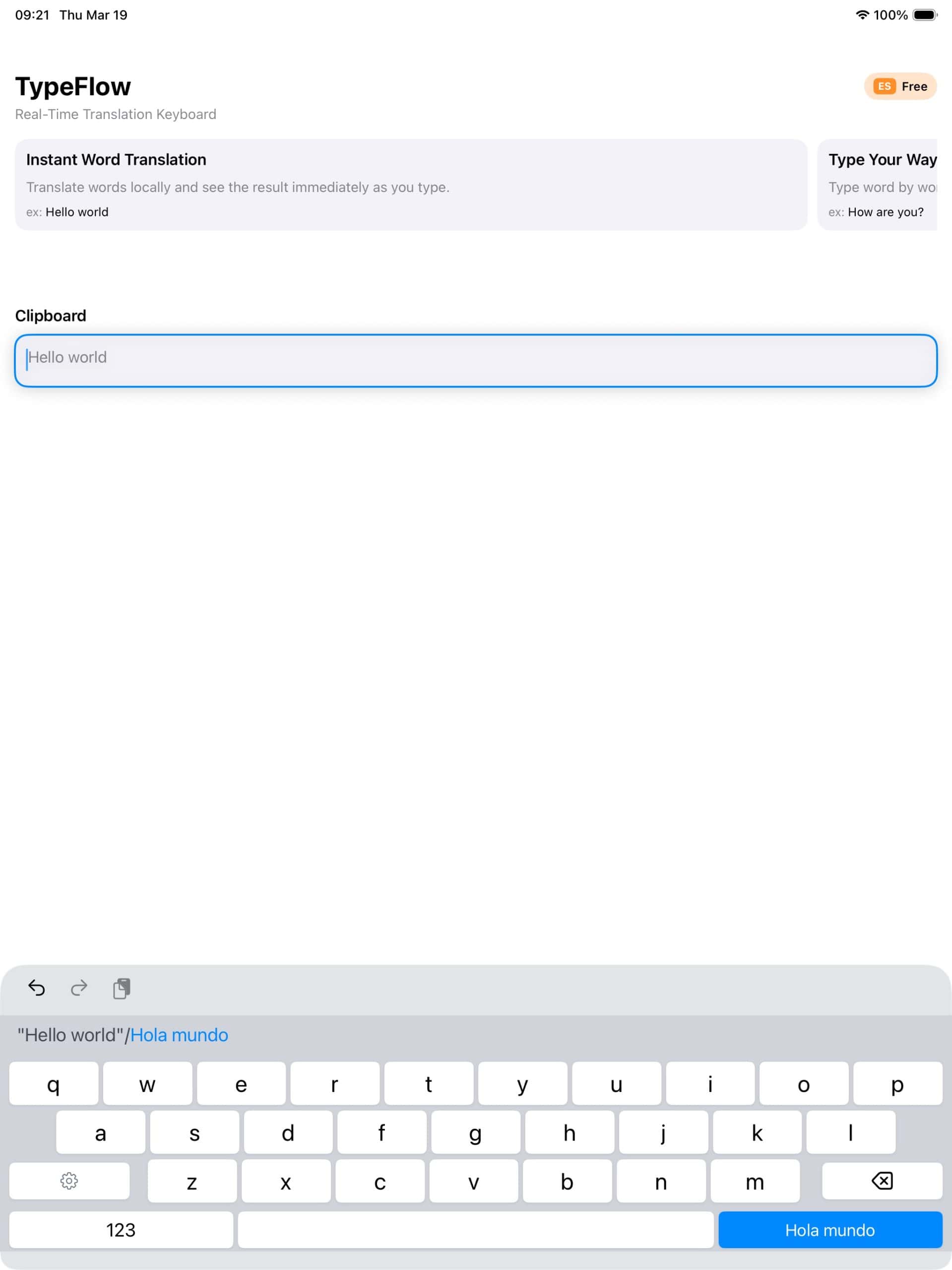Tap the Free plan label

pyautogui.click(x=914, y=86)
